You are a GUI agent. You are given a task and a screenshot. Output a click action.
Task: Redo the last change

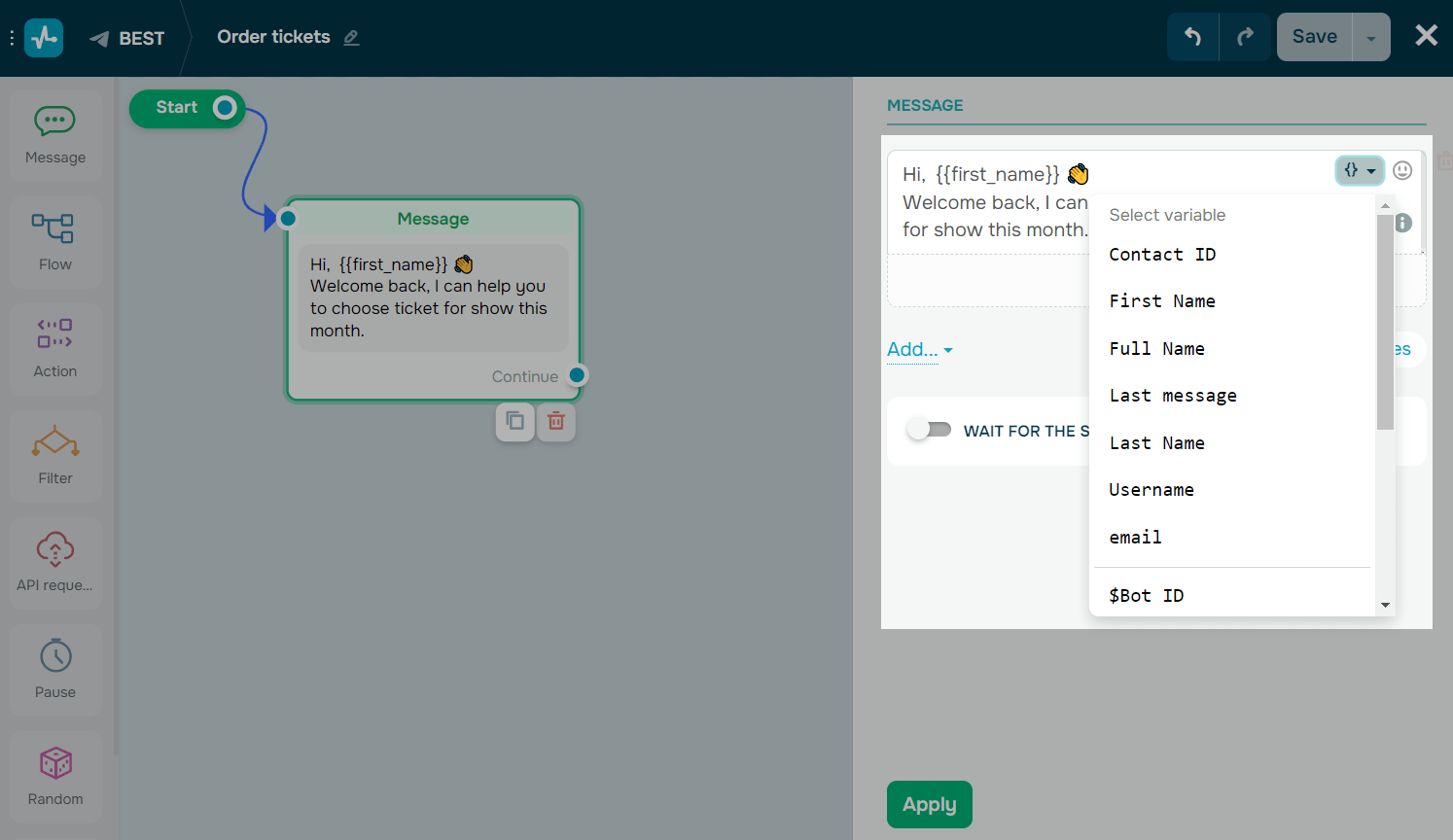1245,37
